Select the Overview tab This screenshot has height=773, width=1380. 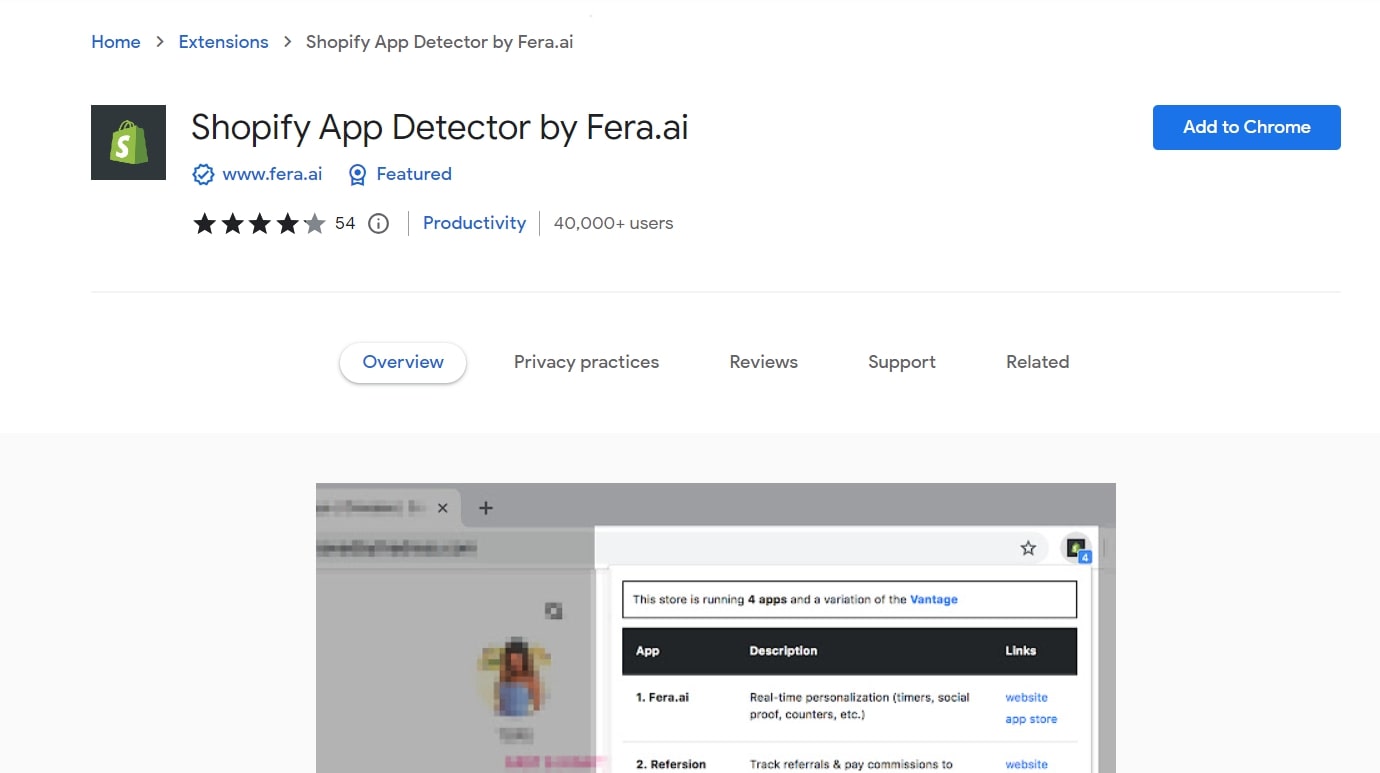point(403,362)
